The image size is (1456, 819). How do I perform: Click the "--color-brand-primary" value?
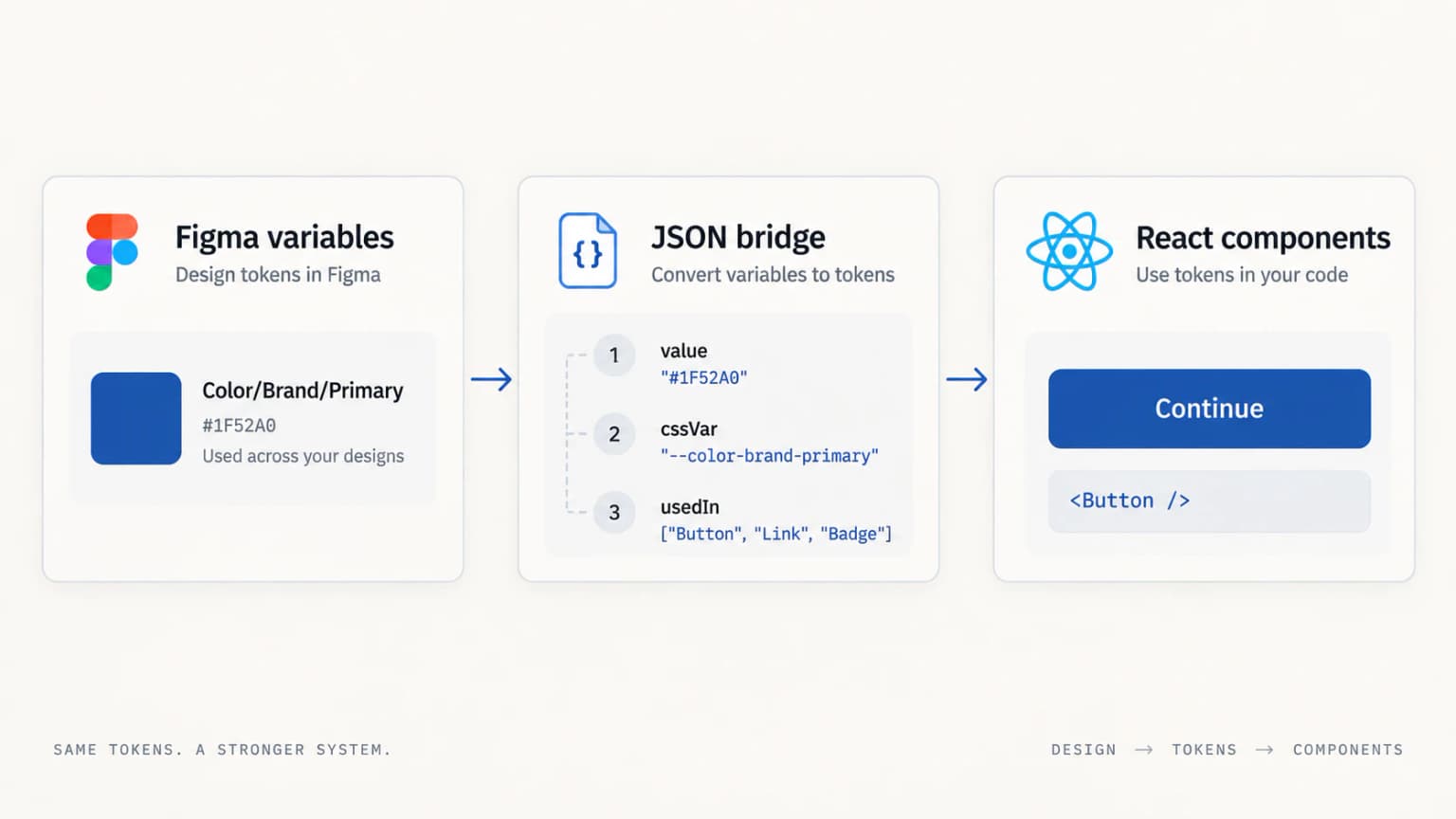pyautogui.click(x=770, y=456)
